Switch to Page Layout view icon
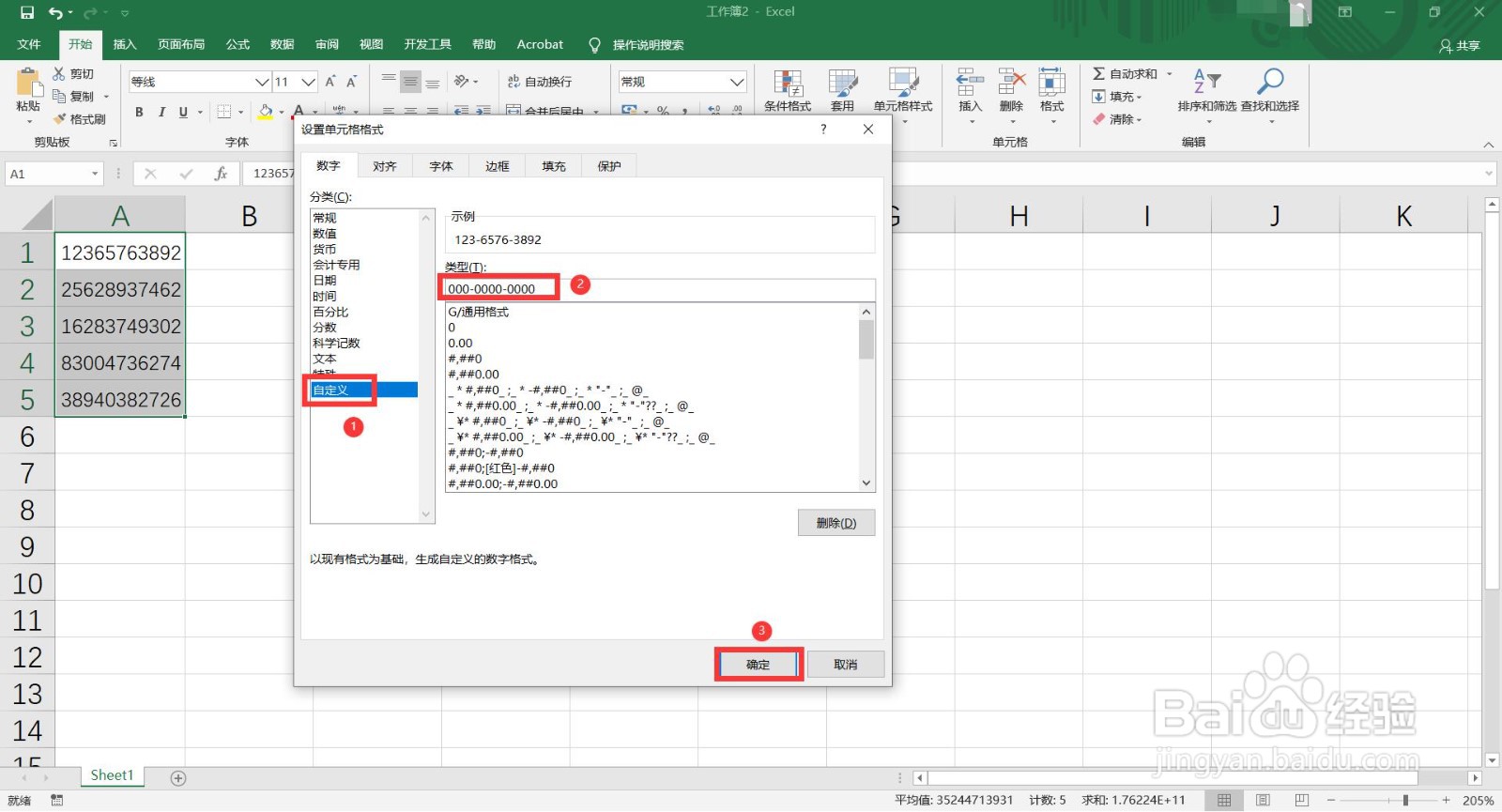1502x812 pixels. pos(1263,800)
